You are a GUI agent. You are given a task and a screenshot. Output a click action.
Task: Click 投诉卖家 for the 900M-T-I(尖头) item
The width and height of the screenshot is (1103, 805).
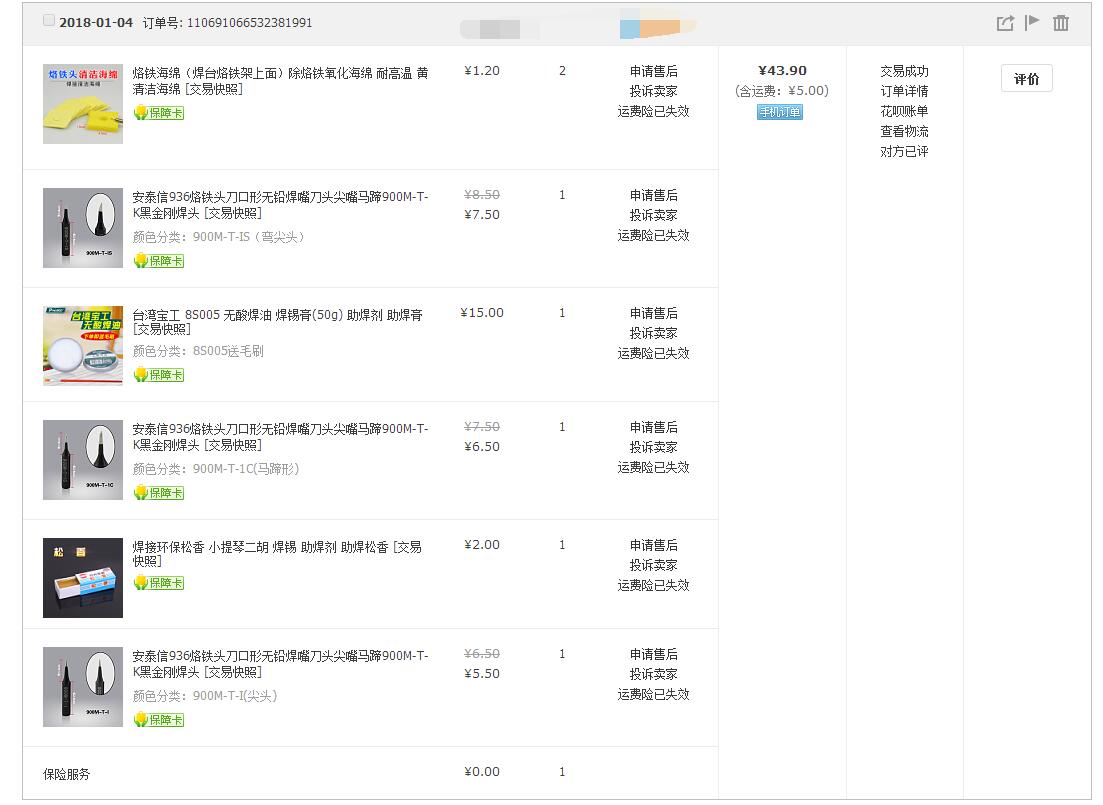pos(653,675)
